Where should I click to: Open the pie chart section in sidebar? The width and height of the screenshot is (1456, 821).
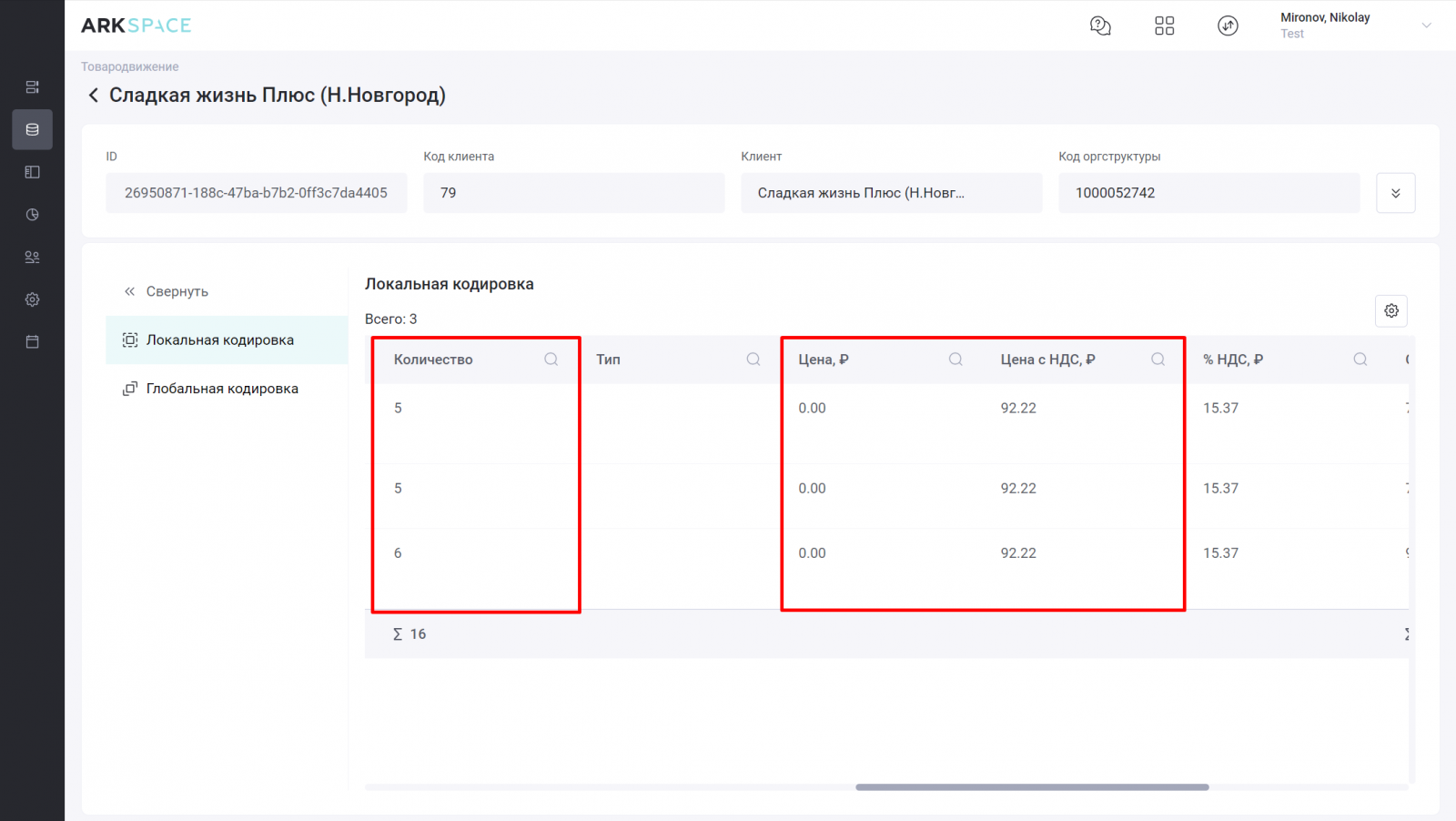[x=32, y=215]
